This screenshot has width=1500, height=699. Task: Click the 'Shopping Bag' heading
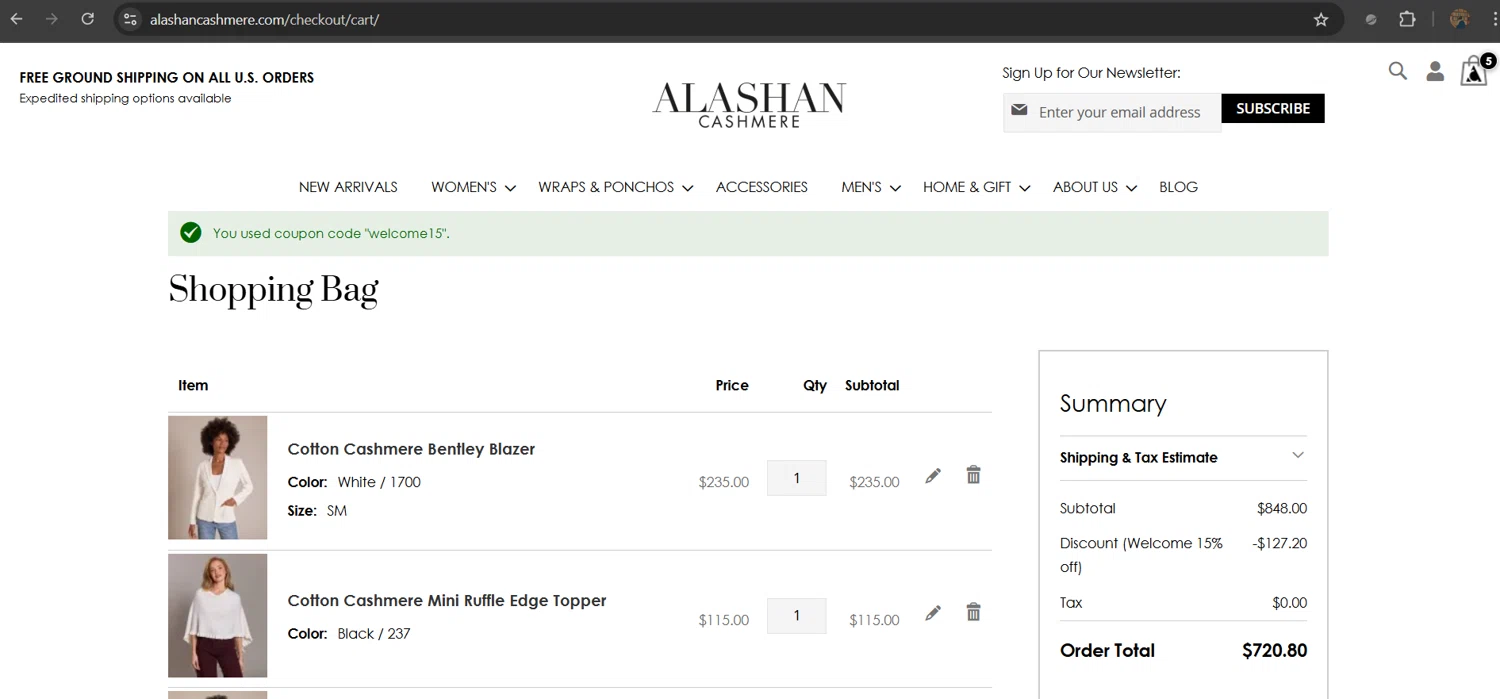[273, 290]
